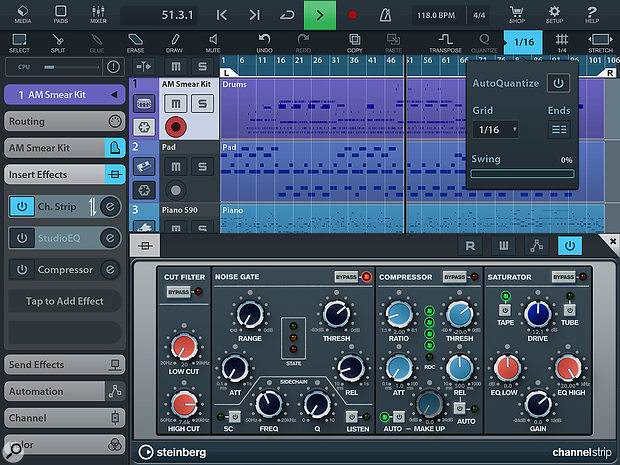Toggle channel strip plugin power button
The height and width of the screenshot is (465, 620).
570,246
